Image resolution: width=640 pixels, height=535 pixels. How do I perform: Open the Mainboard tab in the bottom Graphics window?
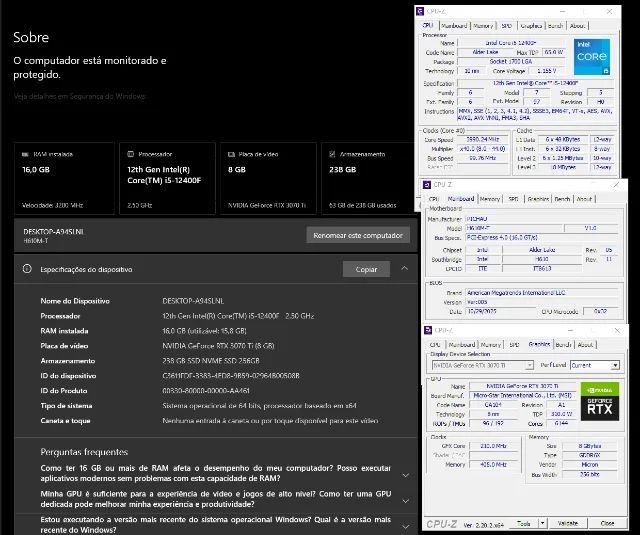point(462,344)
